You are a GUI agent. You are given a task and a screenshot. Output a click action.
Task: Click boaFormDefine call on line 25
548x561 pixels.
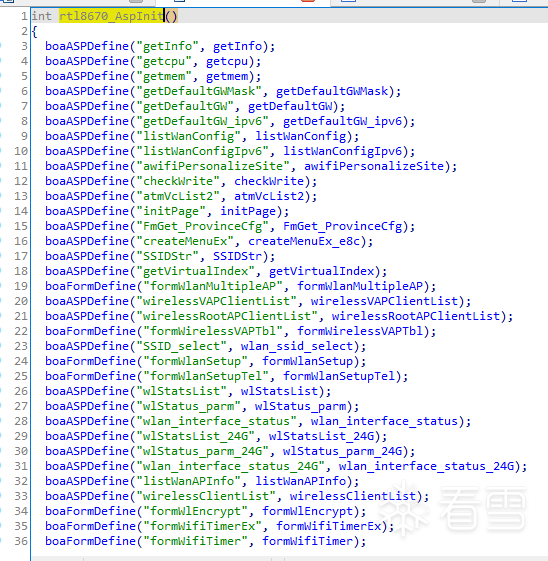coord(90,377)
